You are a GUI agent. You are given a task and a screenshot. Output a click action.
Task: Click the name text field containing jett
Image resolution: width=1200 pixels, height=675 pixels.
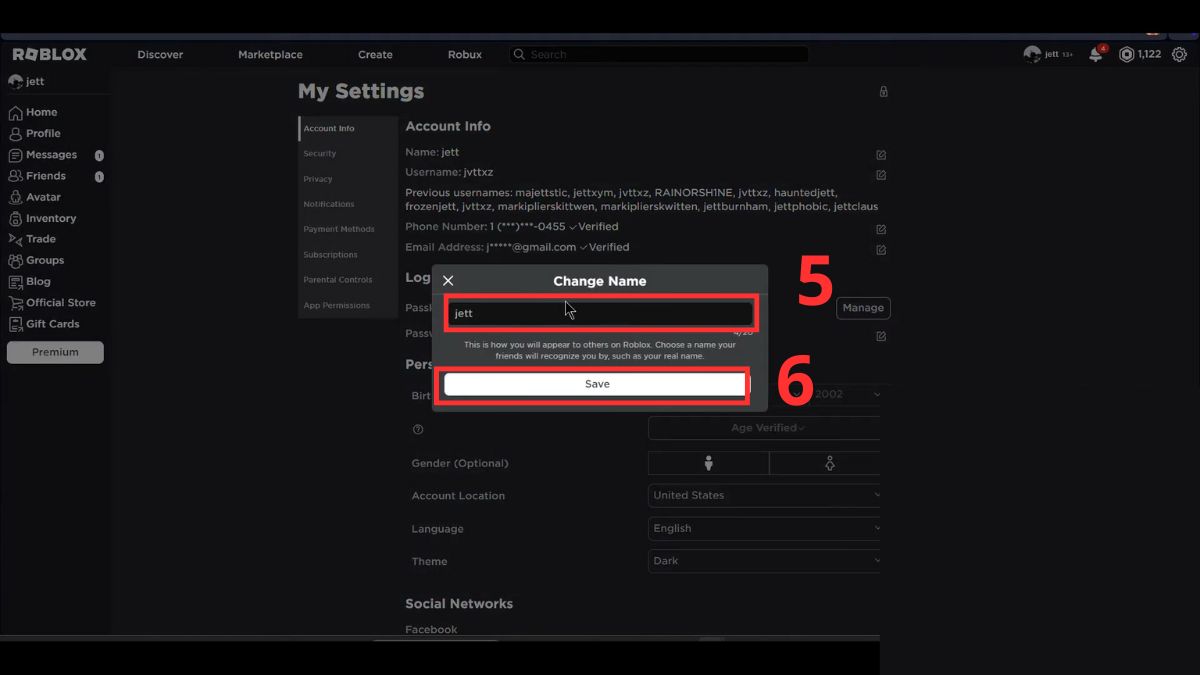599,313
